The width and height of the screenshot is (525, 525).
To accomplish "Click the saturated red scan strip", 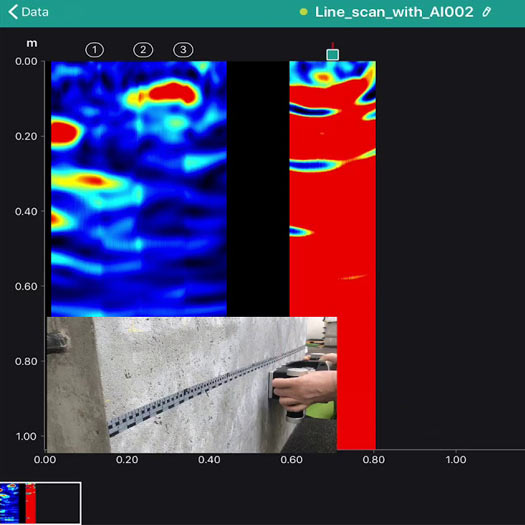I will (x=332, y=254).
